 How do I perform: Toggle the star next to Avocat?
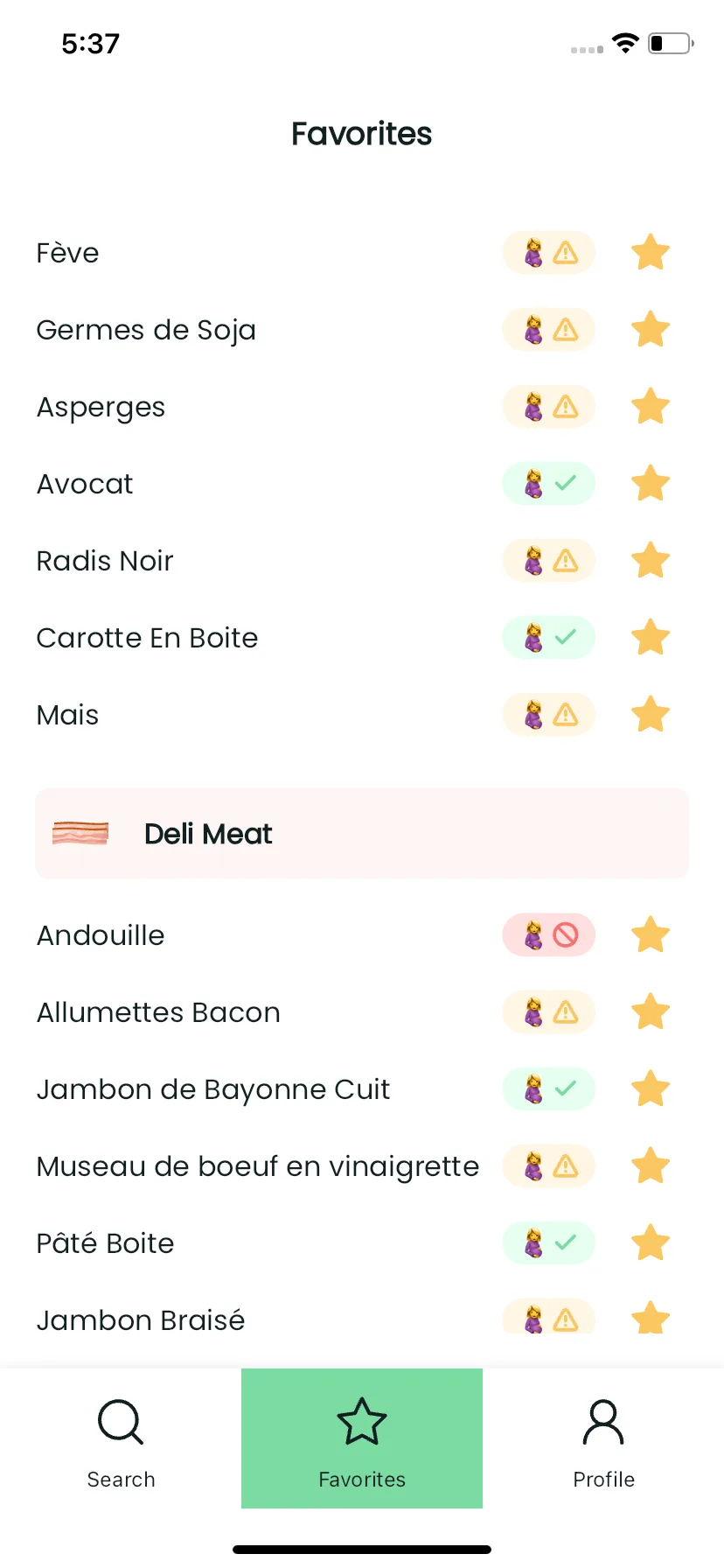coord(651,484)
